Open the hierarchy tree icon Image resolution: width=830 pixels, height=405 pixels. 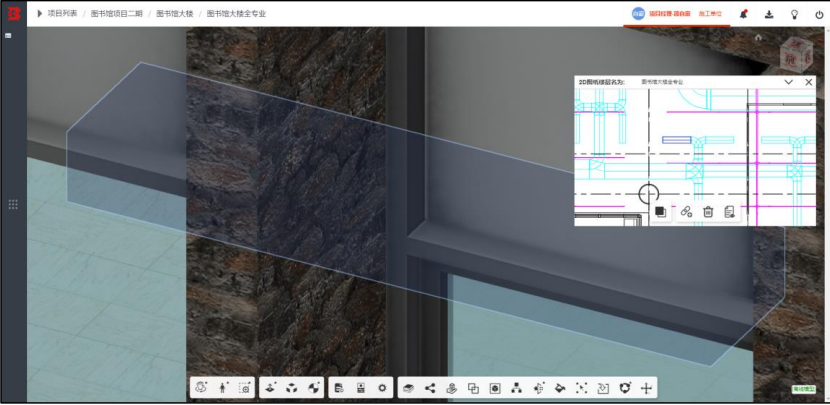tap(517, 388)
